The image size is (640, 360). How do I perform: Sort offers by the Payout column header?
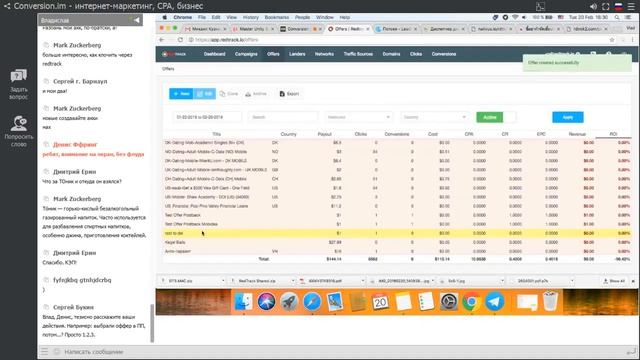(x=324, y=134)
